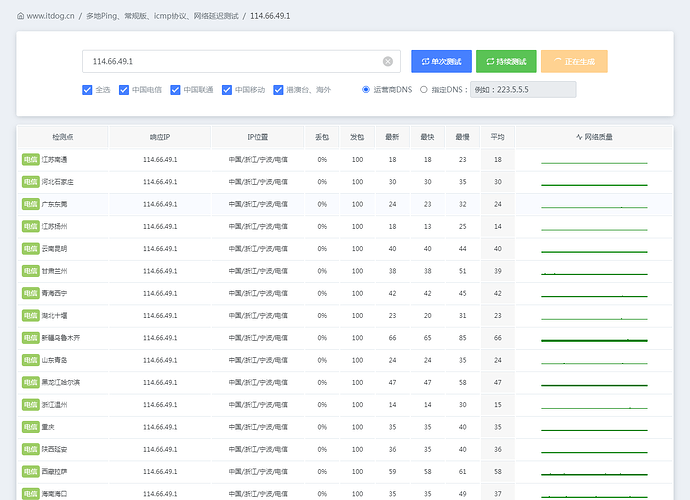690x500 pixels.
Task: Select the 广东东莞 node name
Action: point(55,204)
